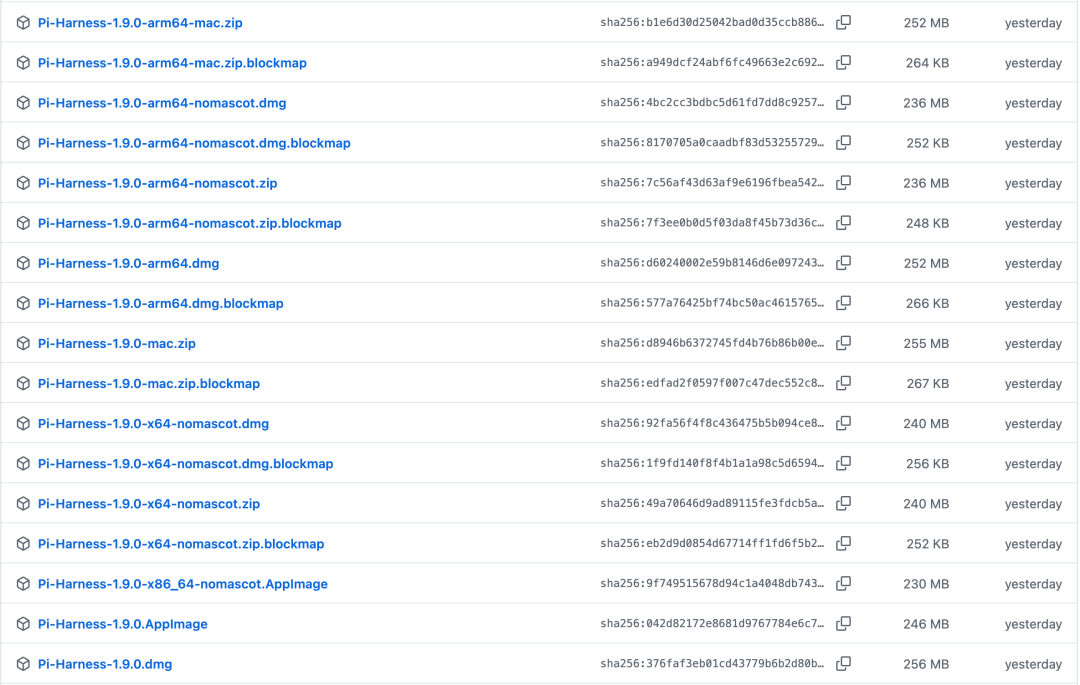
Task: Select hash text starting sha256:376faf3eb01cd
Action: pos(712,664)
